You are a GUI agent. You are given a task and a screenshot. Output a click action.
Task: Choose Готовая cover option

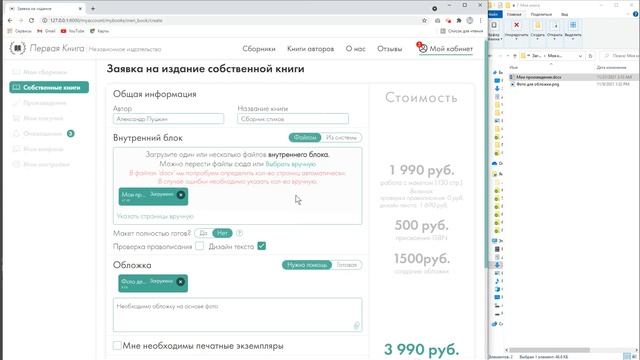click(x=347, y=265)
